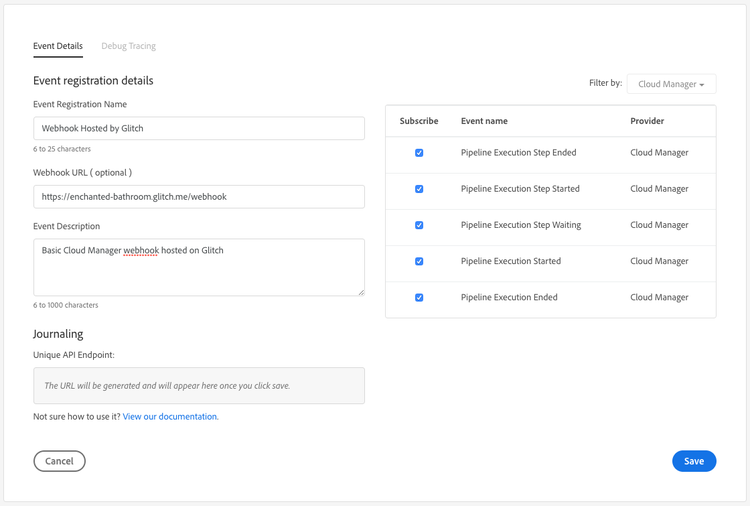Click the Unique API Endpoint box
750x506 pixels.
pos(198,385)
